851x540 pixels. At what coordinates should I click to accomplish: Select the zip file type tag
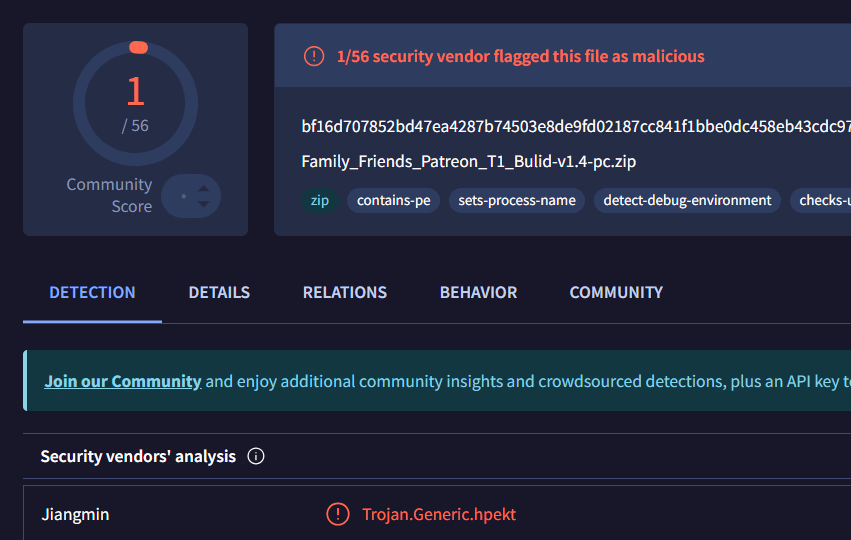point(320,200)
